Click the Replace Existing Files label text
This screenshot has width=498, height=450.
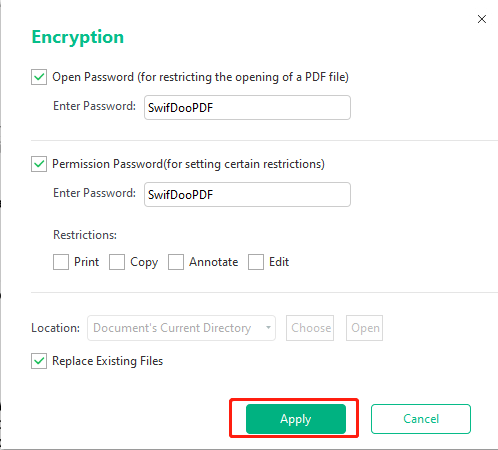pos(108,361)
